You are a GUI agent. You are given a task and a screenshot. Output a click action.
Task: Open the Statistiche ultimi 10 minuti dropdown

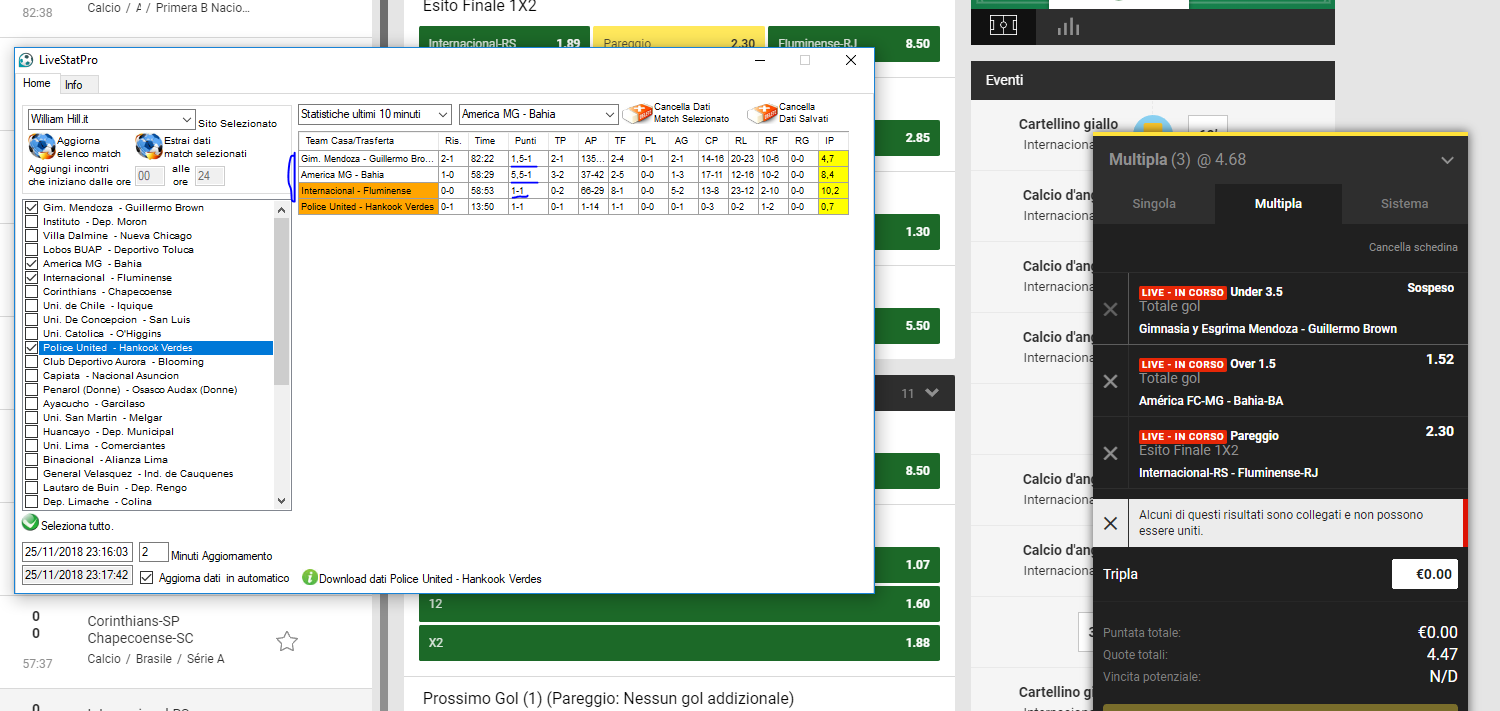(x=375, y=115)
